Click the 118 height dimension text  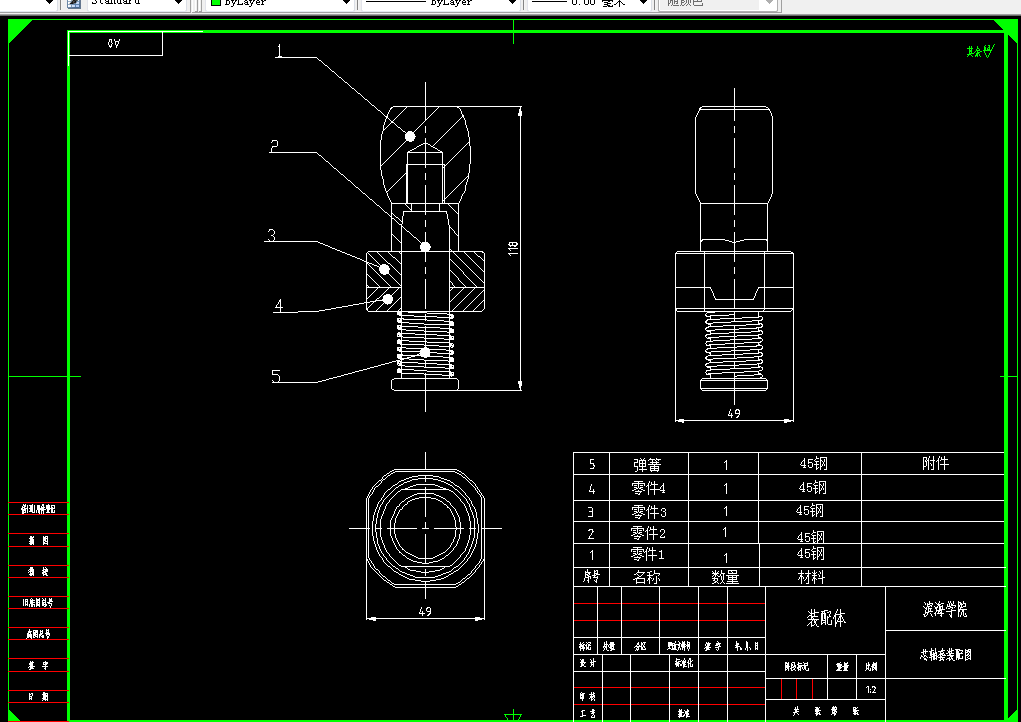pos(513,248)
